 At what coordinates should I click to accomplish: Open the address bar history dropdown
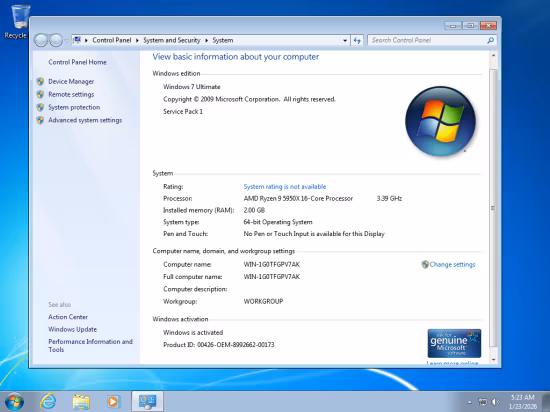345,41
